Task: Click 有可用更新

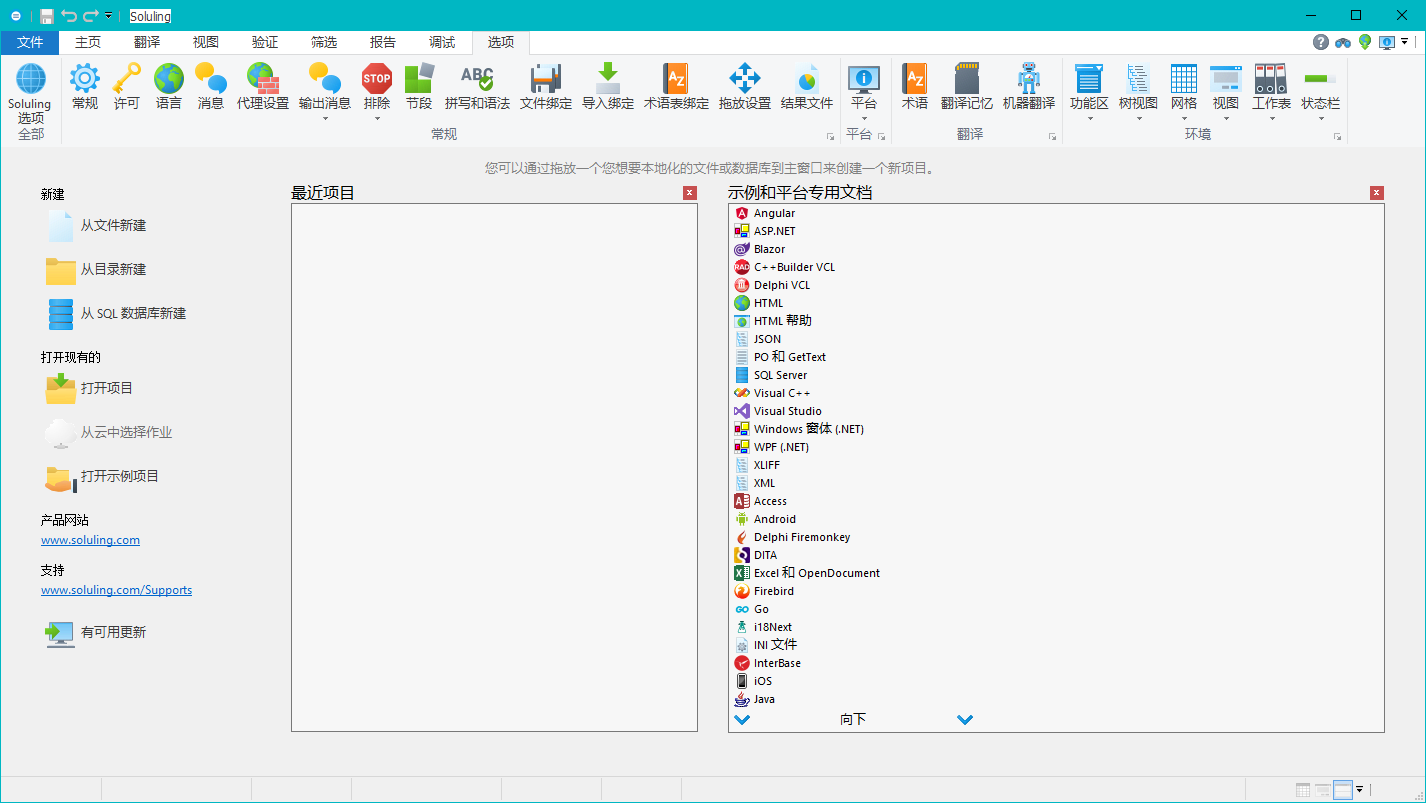Action: tap(96, 632)
